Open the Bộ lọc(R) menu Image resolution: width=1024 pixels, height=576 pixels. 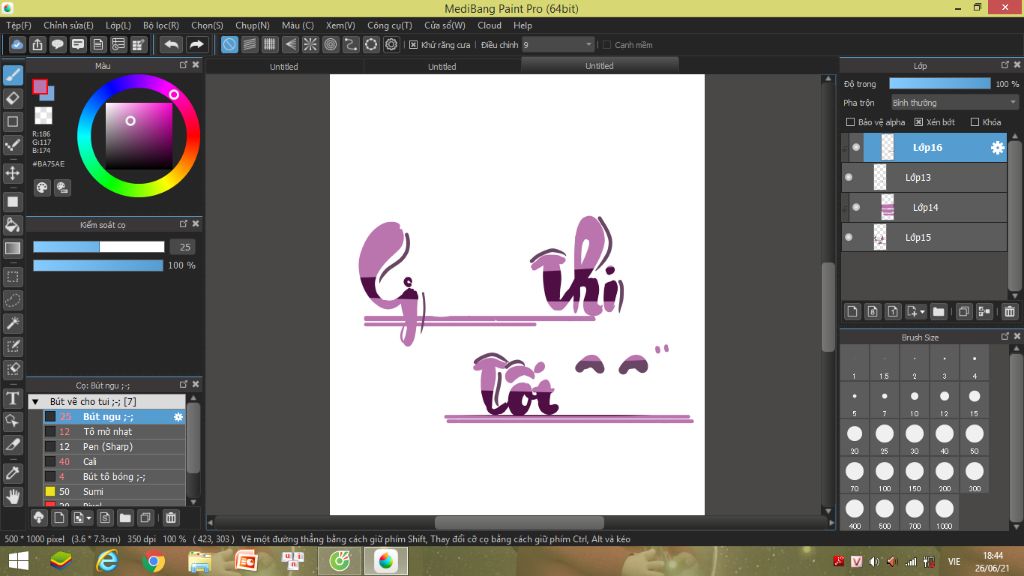tap(161, 25)
